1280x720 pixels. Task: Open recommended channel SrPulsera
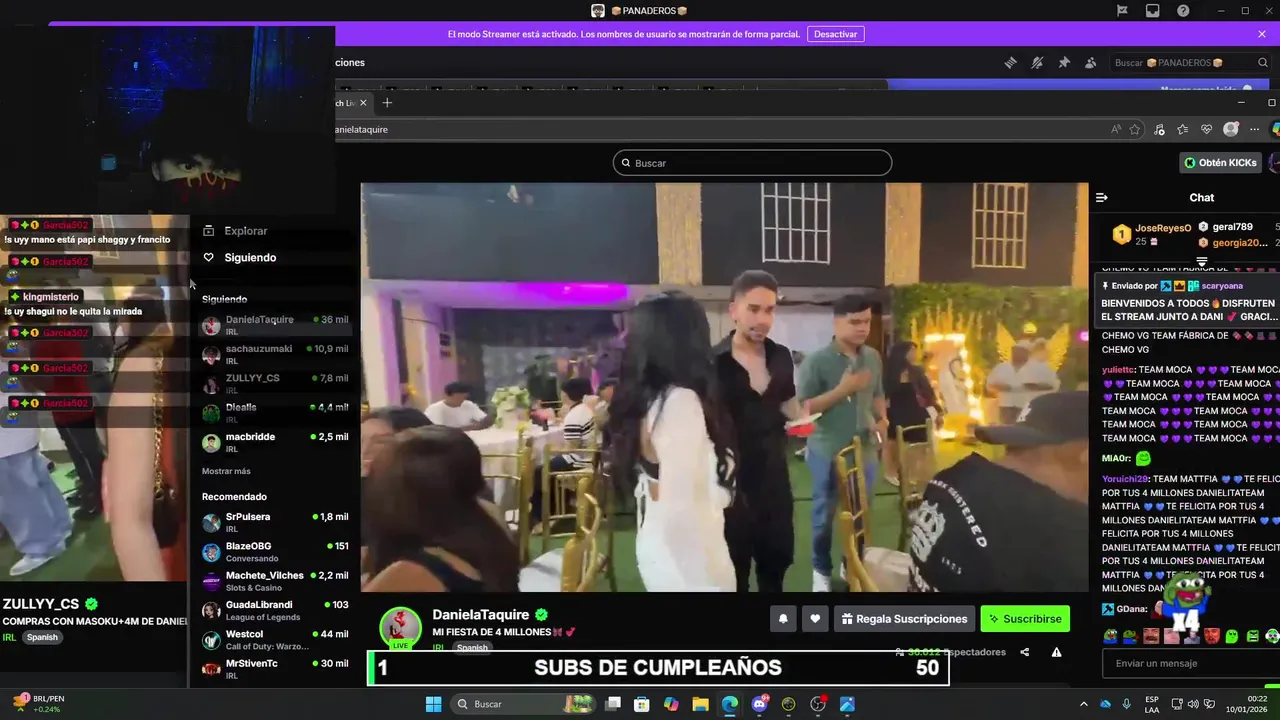click(x=275, y=522)
